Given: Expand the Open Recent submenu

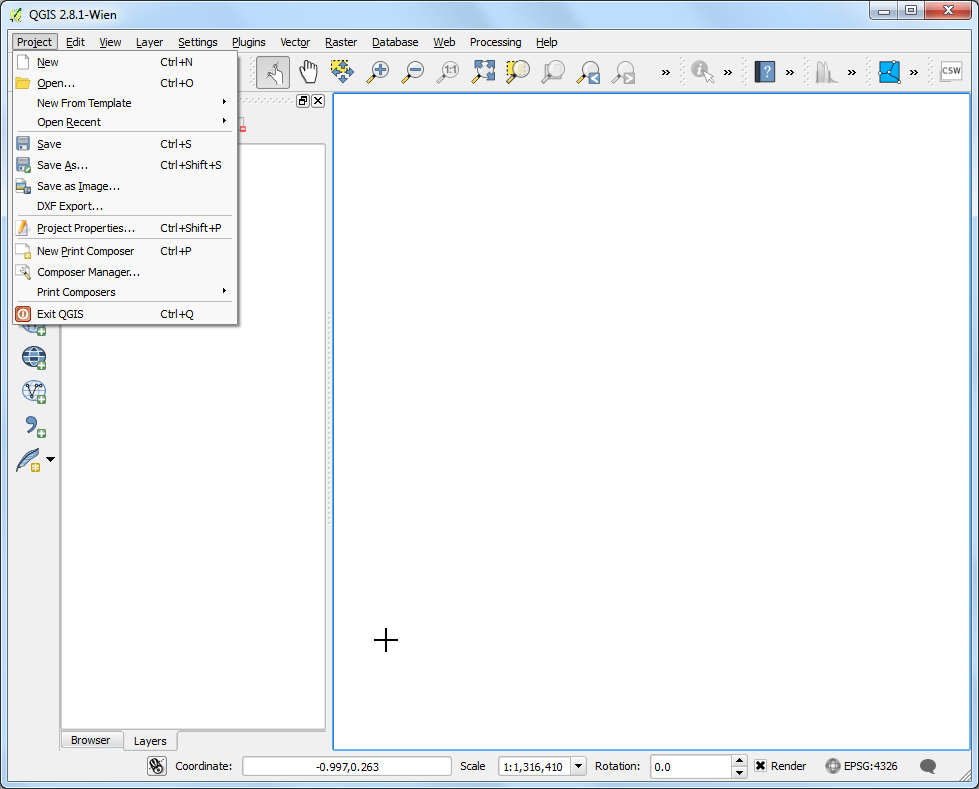Looking at the screenshot, I should (125, 122).
